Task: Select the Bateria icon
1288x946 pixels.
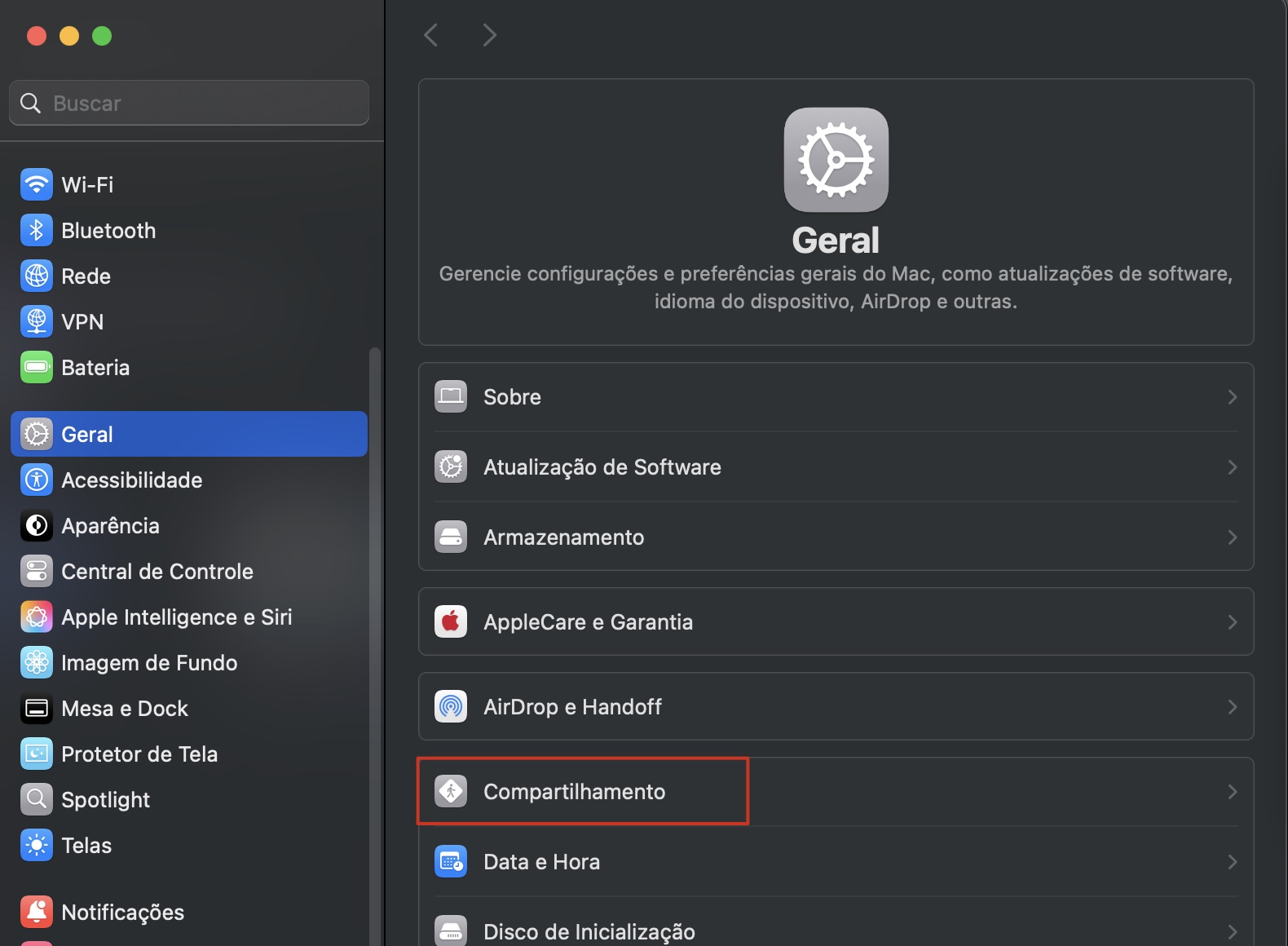Action: (36, 367)
